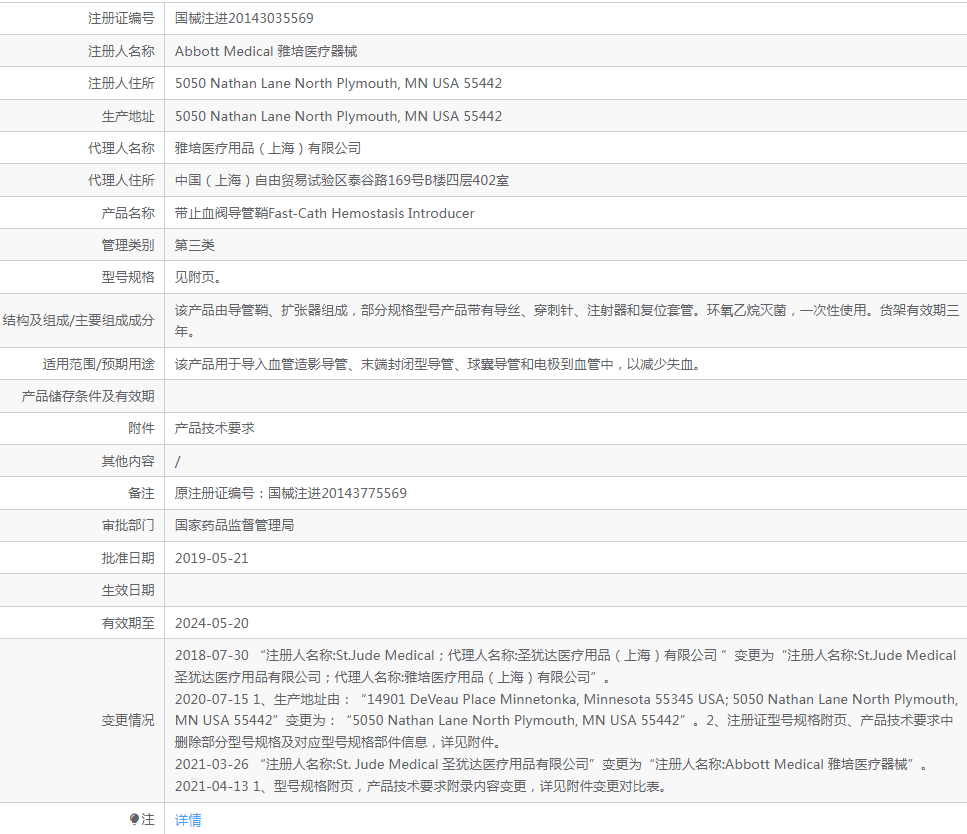
Task: Select the 第三类 category value
Action: [195, 246]
